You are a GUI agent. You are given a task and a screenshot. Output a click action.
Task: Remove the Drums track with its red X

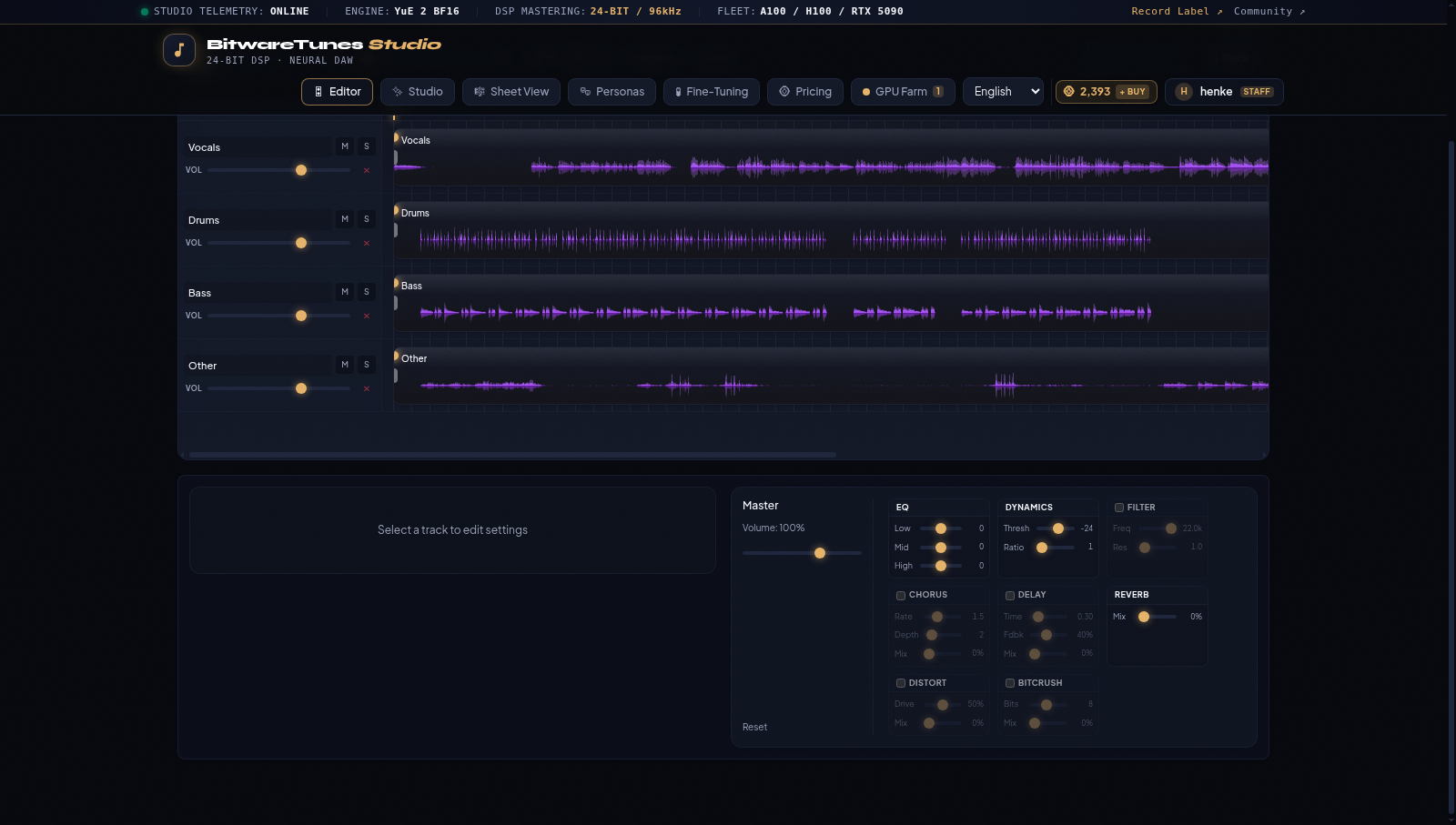pyautogui.click(x=367, y=243)
